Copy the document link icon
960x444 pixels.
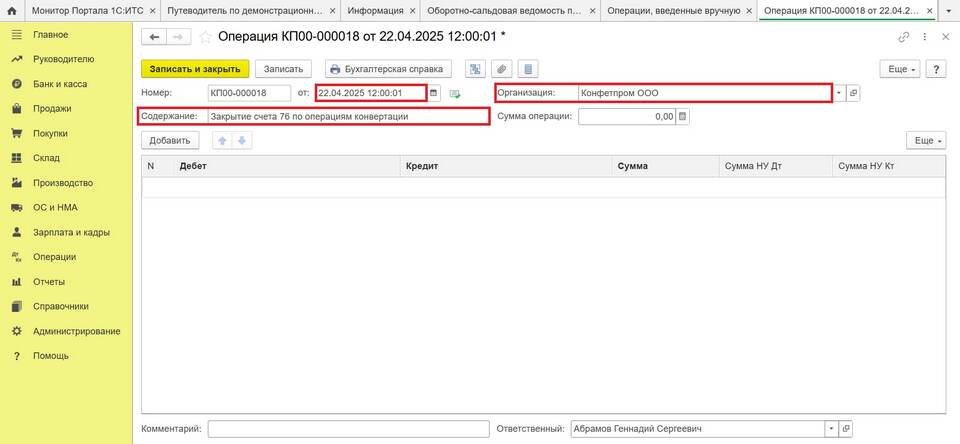[x=904, y=37]
